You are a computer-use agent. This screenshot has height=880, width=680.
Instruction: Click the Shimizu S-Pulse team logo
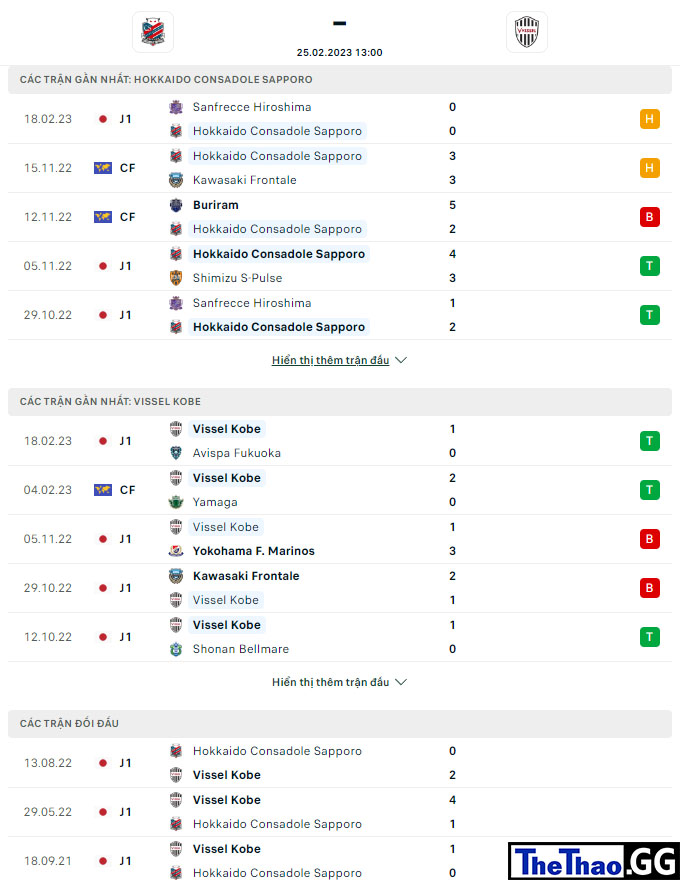click(x=176, y=278)
